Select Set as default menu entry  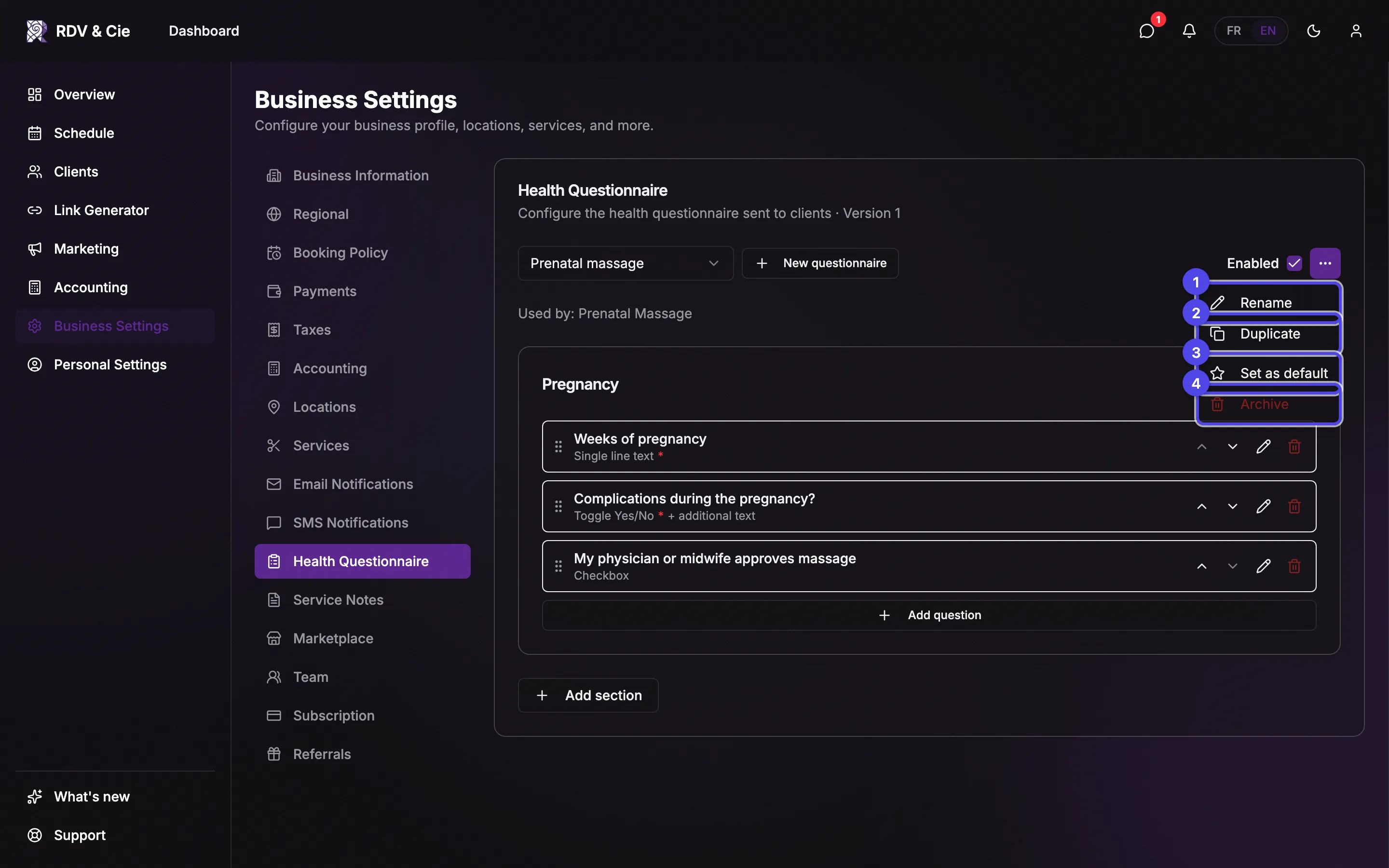pos(1269,373)
